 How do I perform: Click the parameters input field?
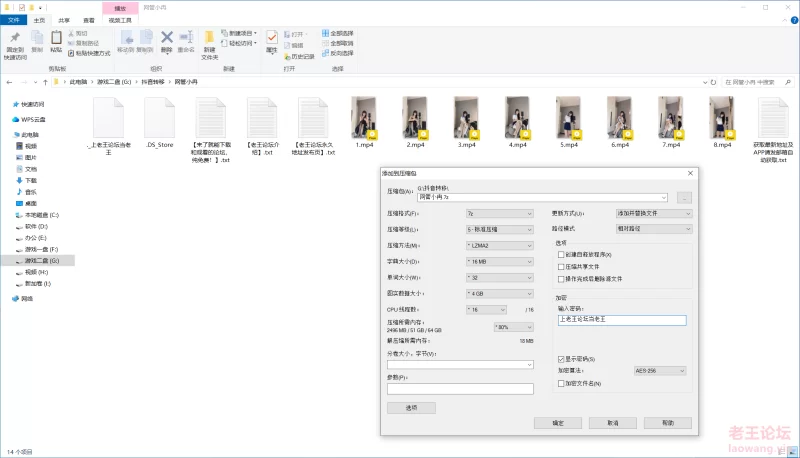[460, 389]
